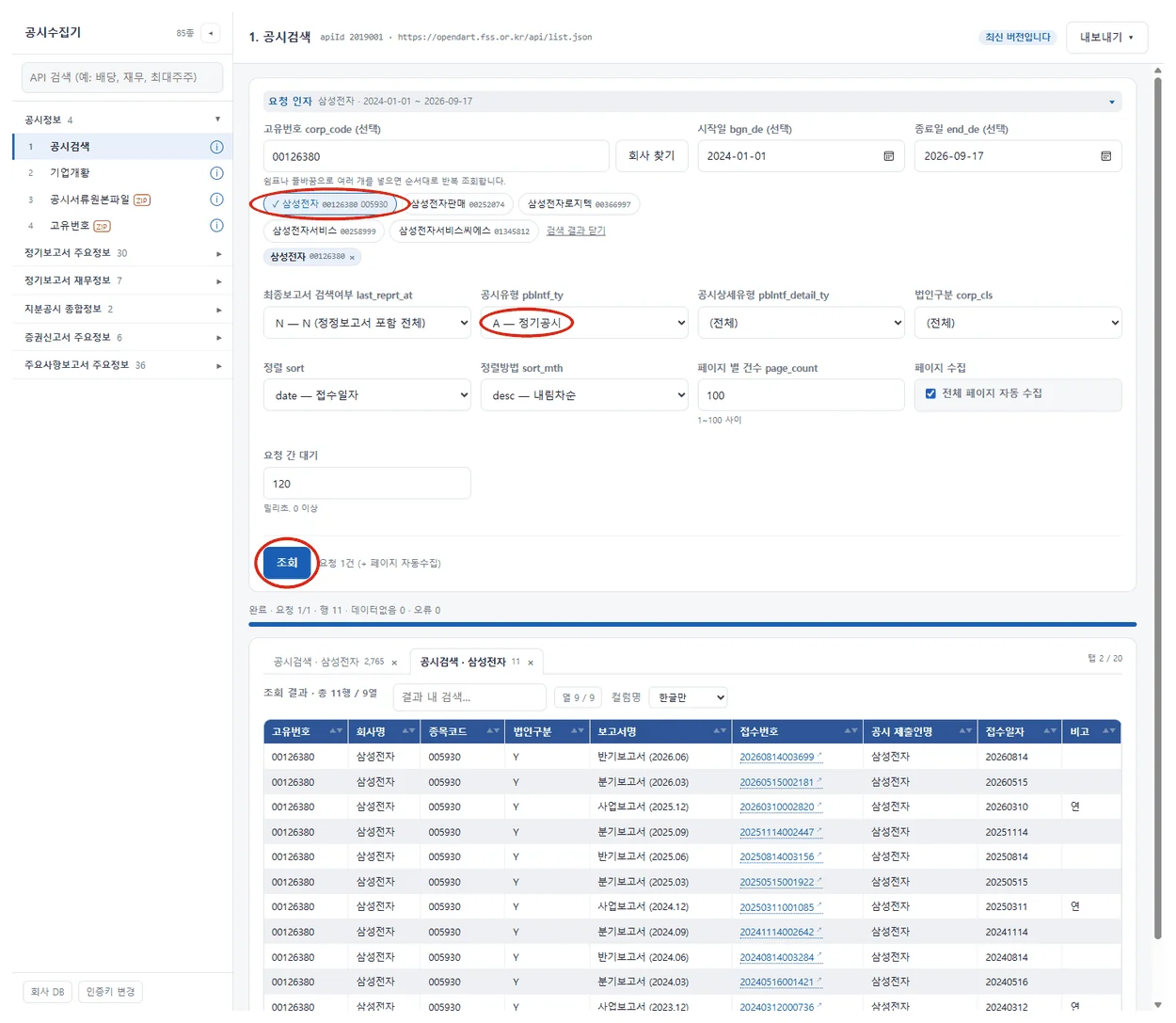1176x1023 pixels.
Task: Click info icon next to 고유번호 ZIP
Action: coord(216,226)
